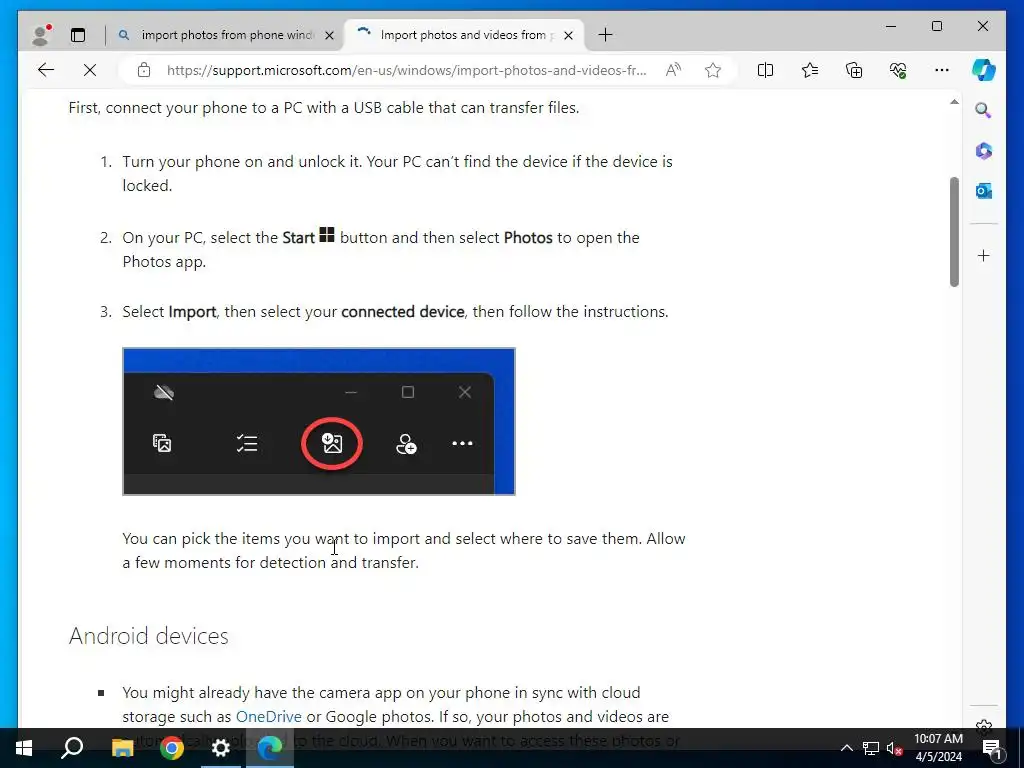This screenshot has width=1024, height=768.
Task: Click the vertical page scrollbar thumb
Action: coord(954,231)
